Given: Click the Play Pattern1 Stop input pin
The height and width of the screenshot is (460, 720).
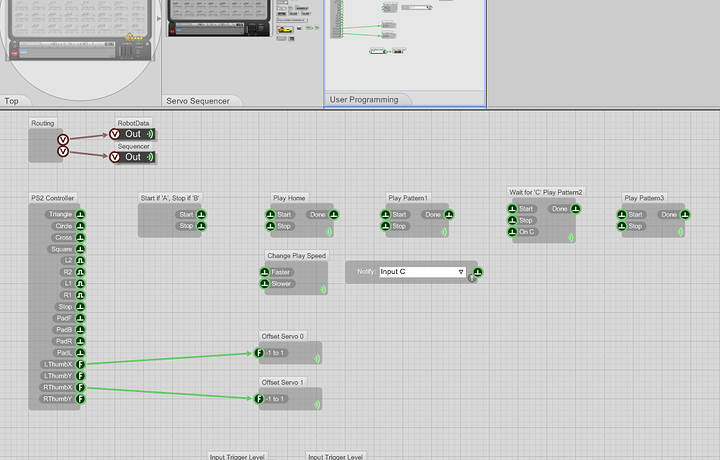Looking at the screenshot, I should click(386, 226).
